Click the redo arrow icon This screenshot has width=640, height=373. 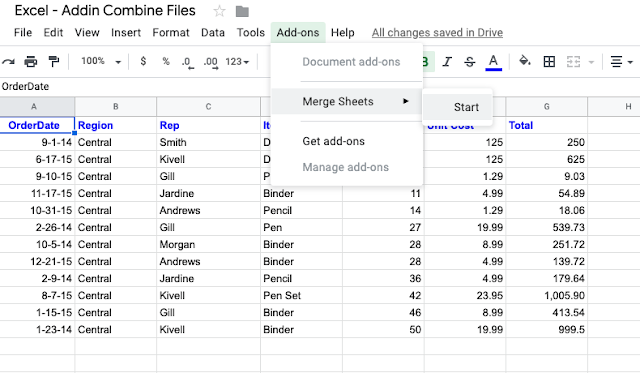8,62
